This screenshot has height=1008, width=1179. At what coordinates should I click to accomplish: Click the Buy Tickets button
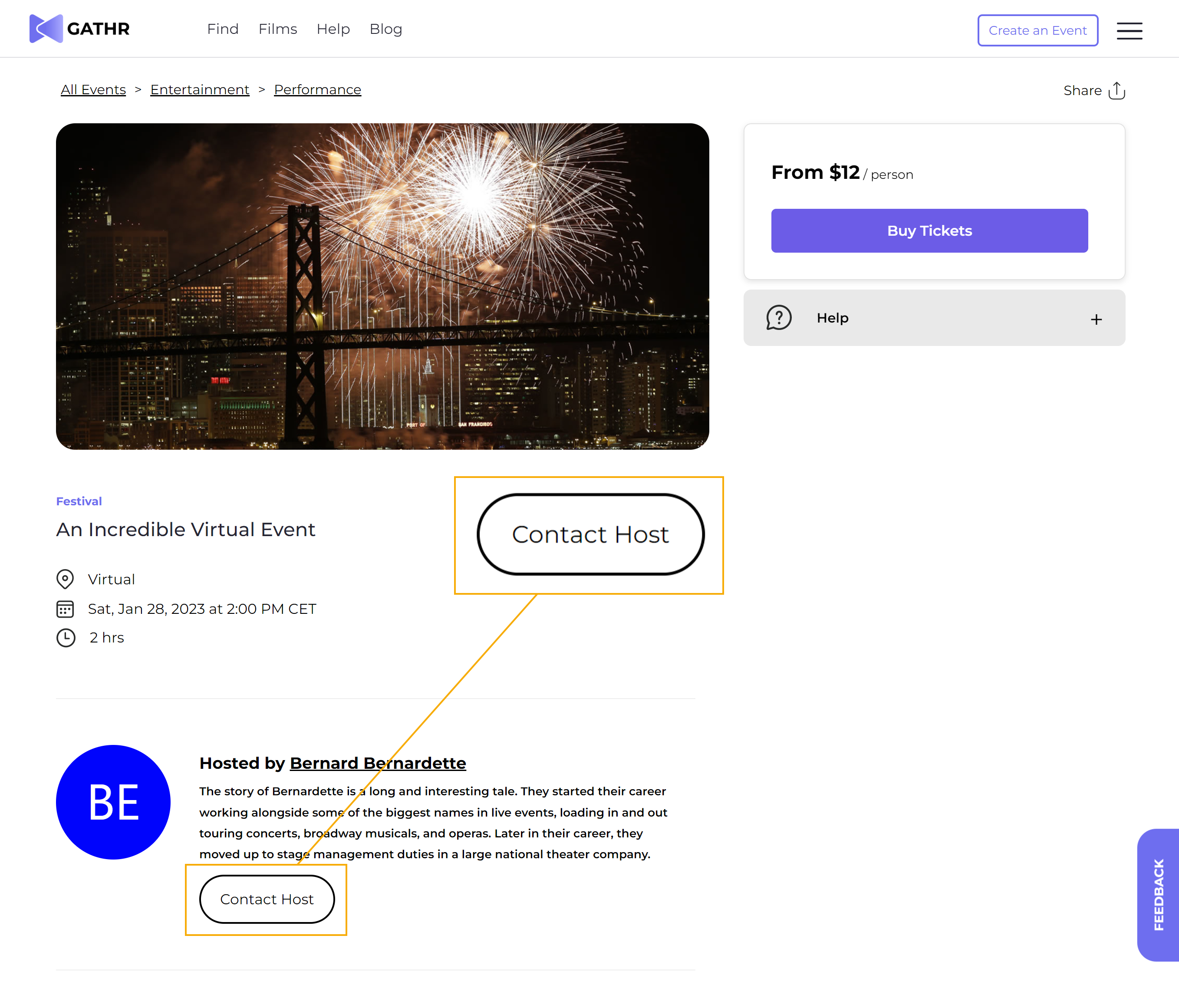tap(929, 231)
